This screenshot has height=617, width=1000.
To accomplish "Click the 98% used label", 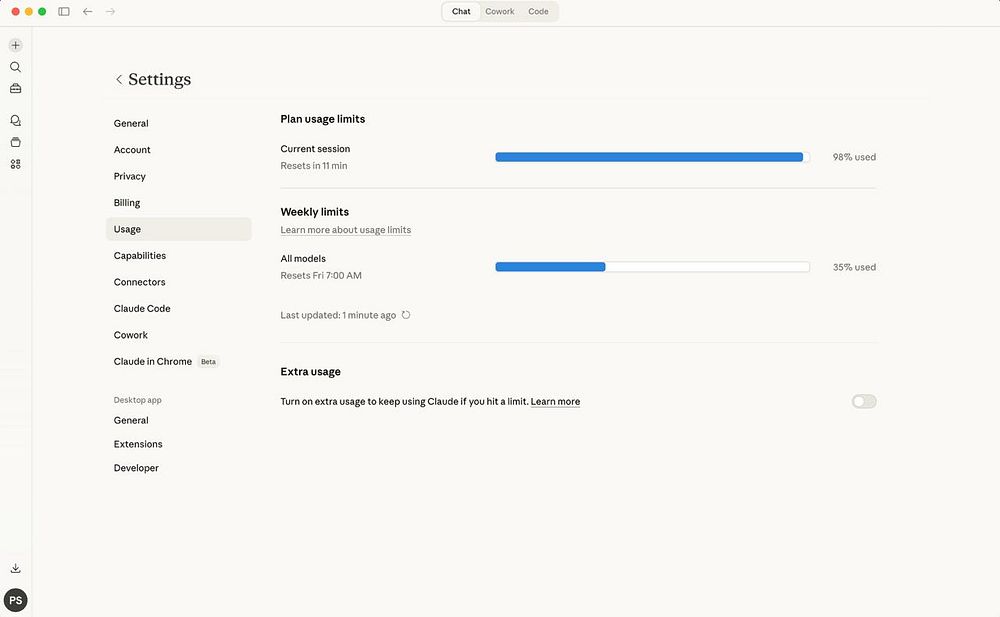I will pos(854,157).
